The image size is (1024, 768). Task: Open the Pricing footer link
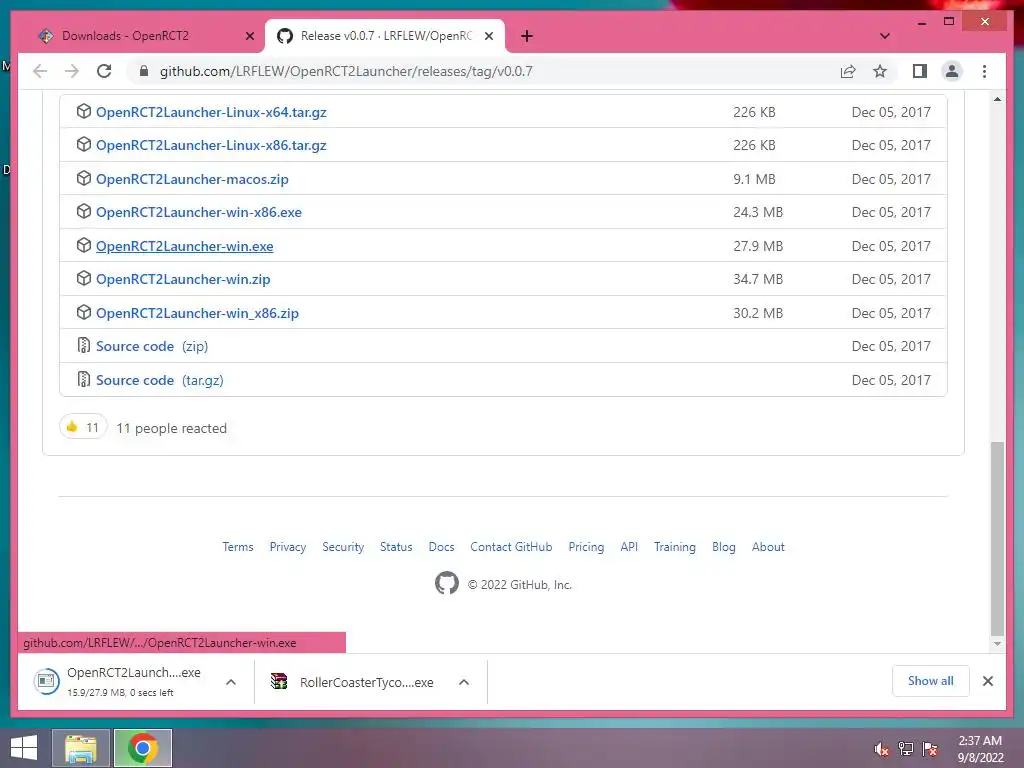click(x=586, y=547)
